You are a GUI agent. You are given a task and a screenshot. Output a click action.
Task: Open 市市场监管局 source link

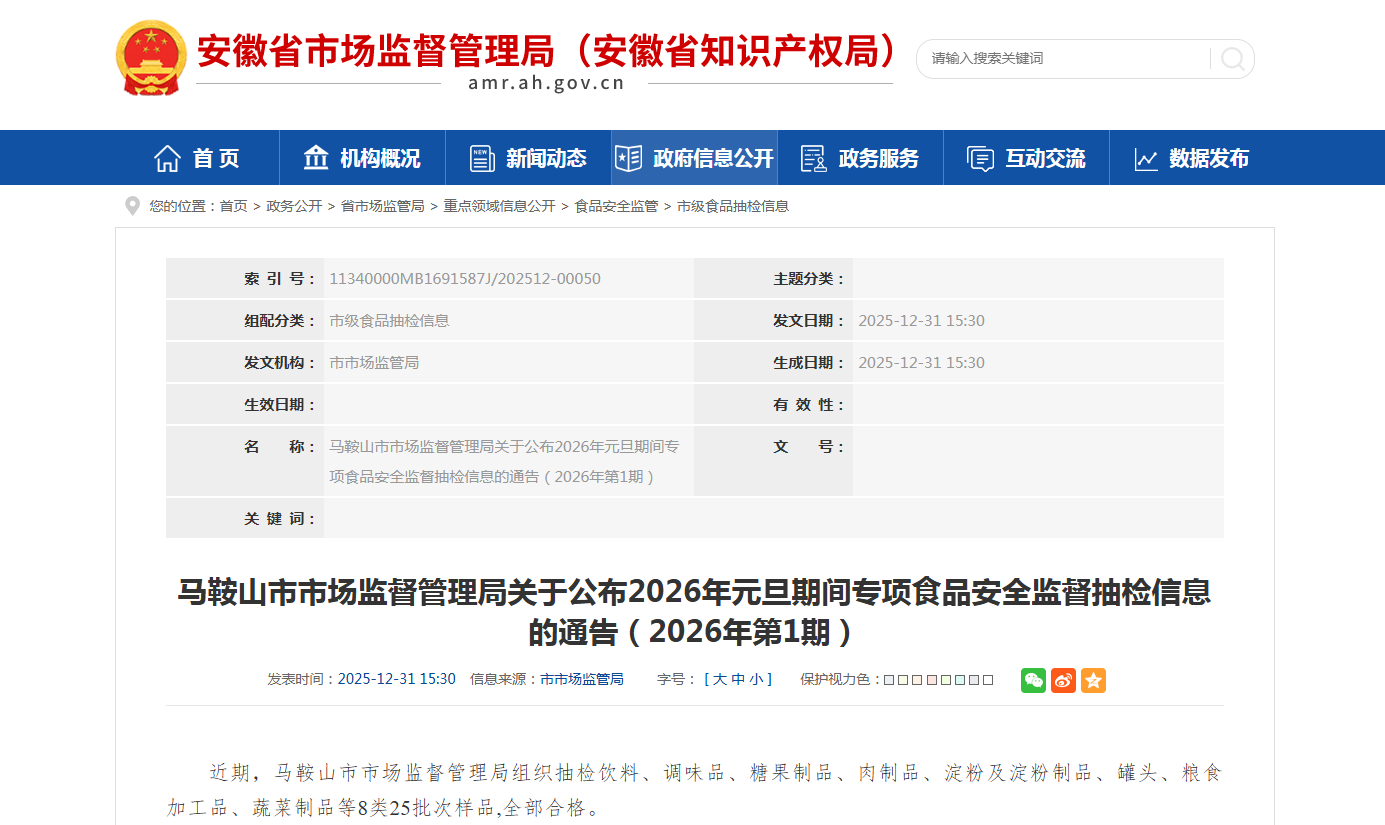pyautogui.click(x=582, y=679)
